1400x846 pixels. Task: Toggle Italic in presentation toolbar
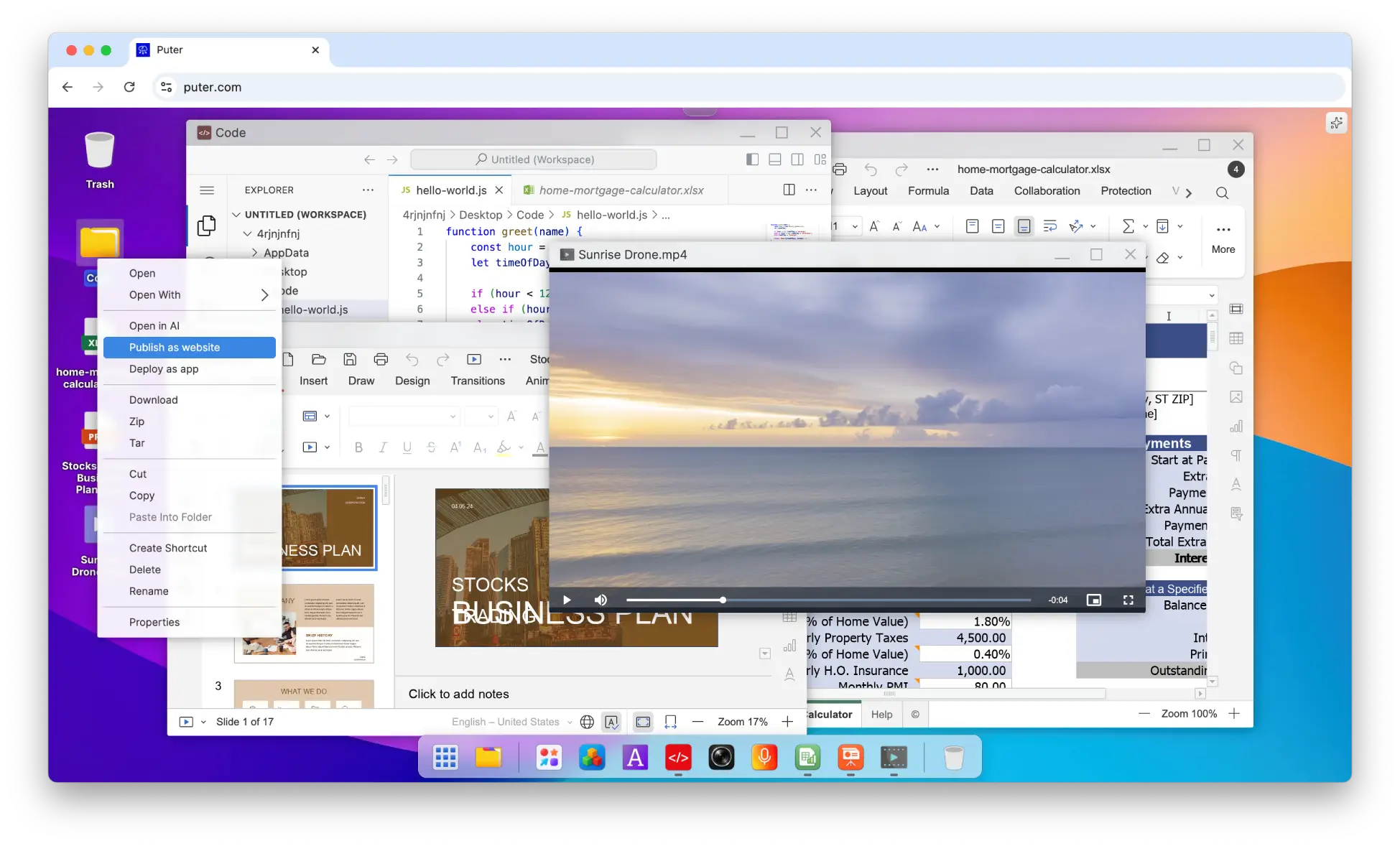tap(383, 447)
